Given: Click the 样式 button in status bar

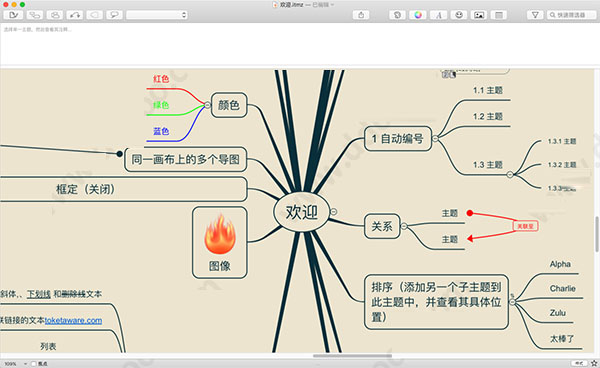Looking at the screenshot, I should point(579,363).
